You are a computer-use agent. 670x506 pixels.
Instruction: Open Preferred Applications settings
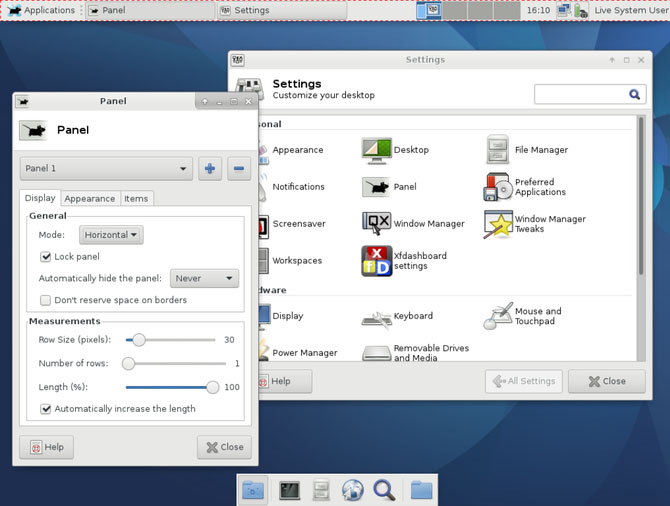click(x=499, y=187)
